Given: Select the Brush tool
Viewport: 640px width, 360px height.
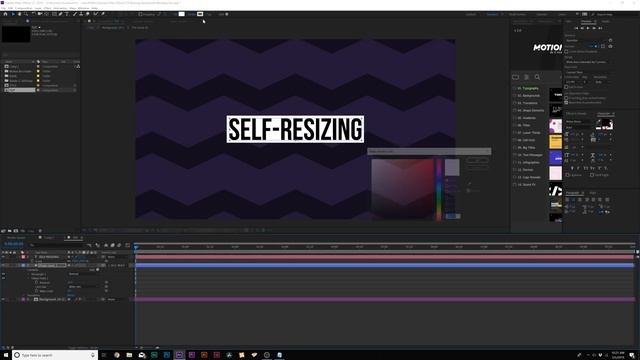Looking at the screenshot, I should click(75, 14).
